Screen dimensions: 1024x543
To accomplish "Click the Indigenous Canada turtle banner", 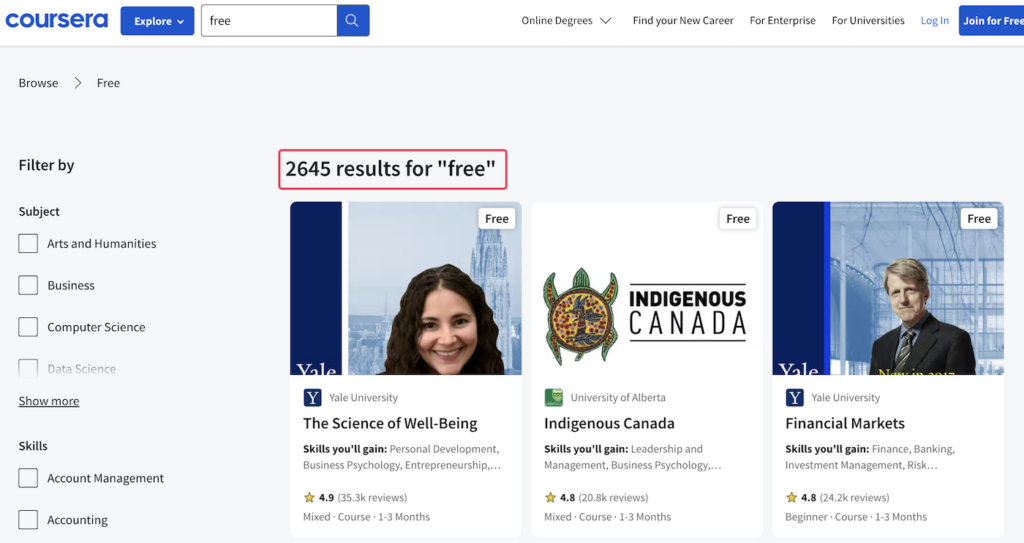I will point(647,288).
